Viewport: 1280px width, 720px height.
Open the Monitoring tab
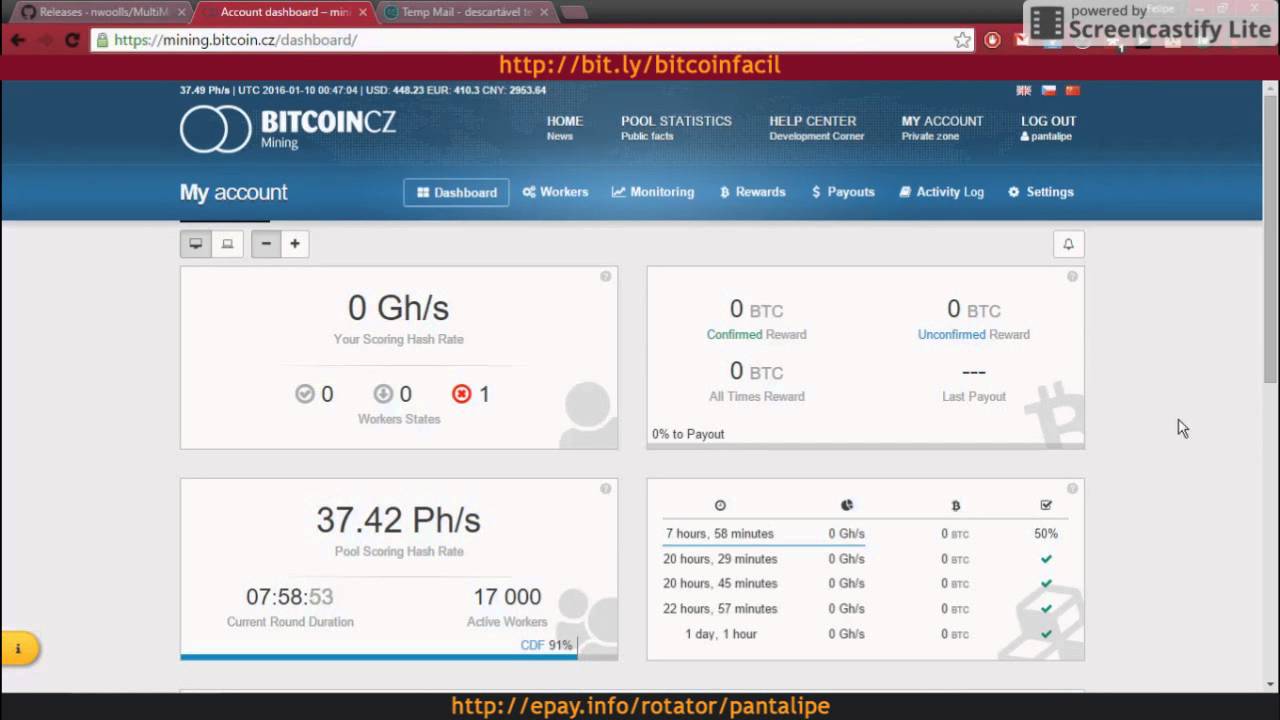pos(653,192)
